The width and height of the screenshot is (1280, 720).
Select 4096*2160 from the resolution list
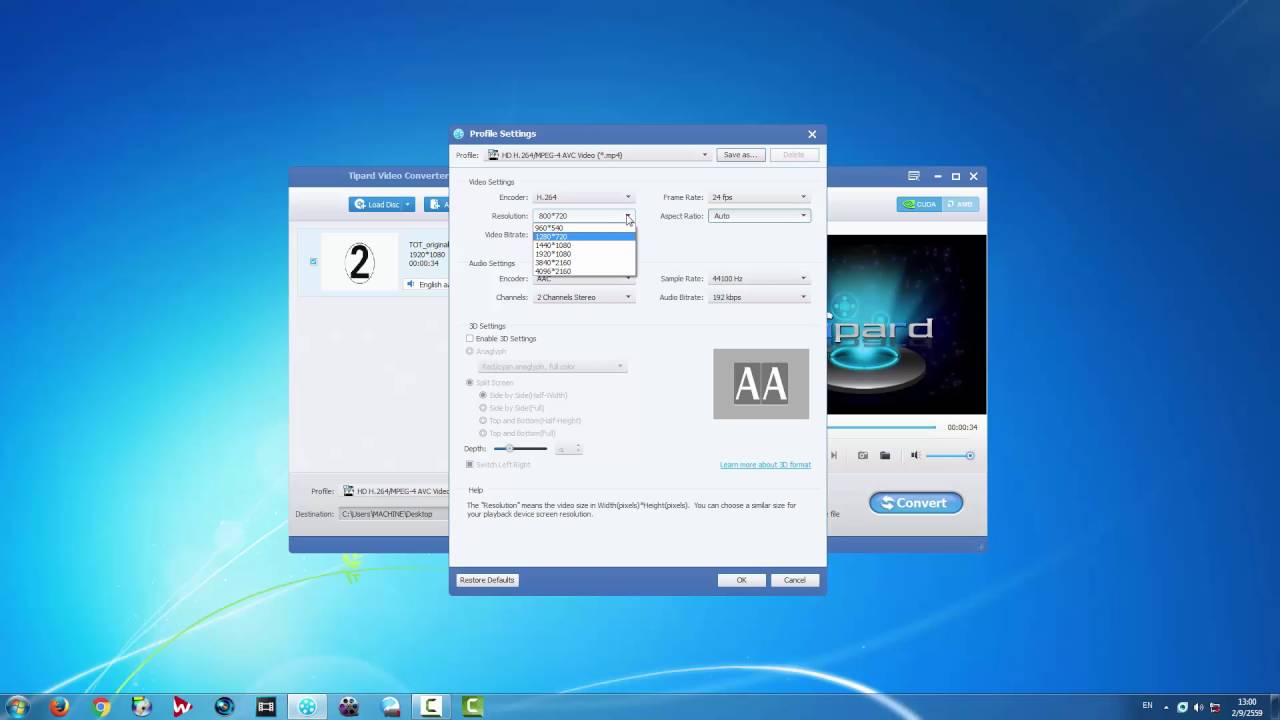click(x=583, y=271)
